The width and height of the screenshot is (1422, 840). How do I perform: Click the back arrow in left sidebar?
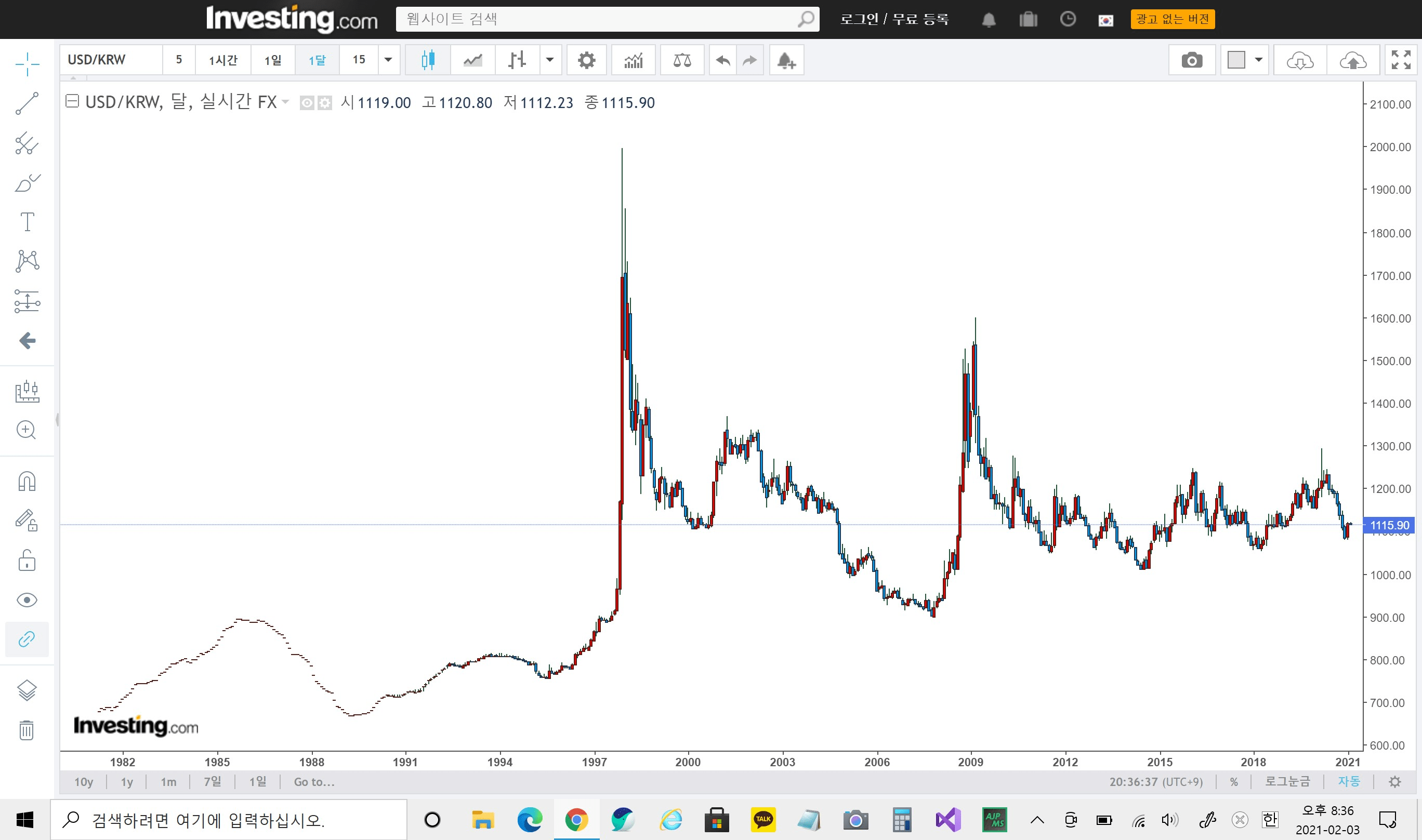(x=27, y=341)
